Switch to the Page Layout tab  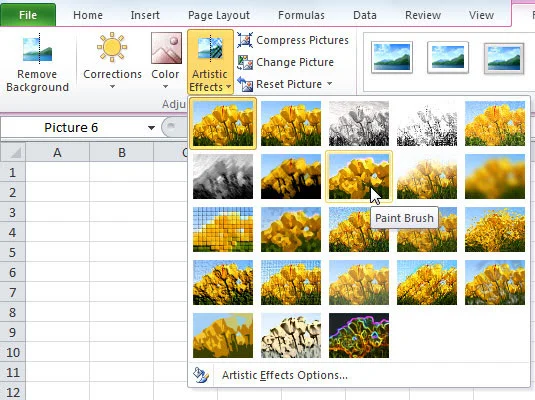[x=219, y=15]
